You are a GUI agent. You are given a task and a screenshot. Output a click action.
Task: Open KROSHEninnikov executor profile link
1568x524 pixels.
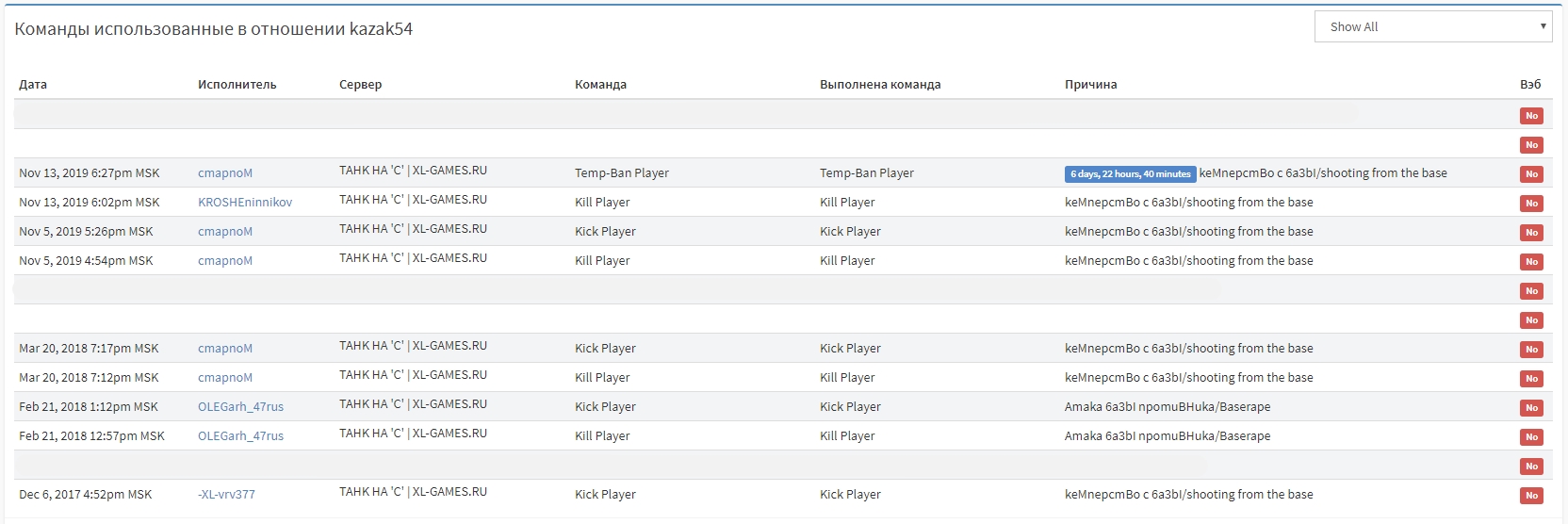(245, 203)
